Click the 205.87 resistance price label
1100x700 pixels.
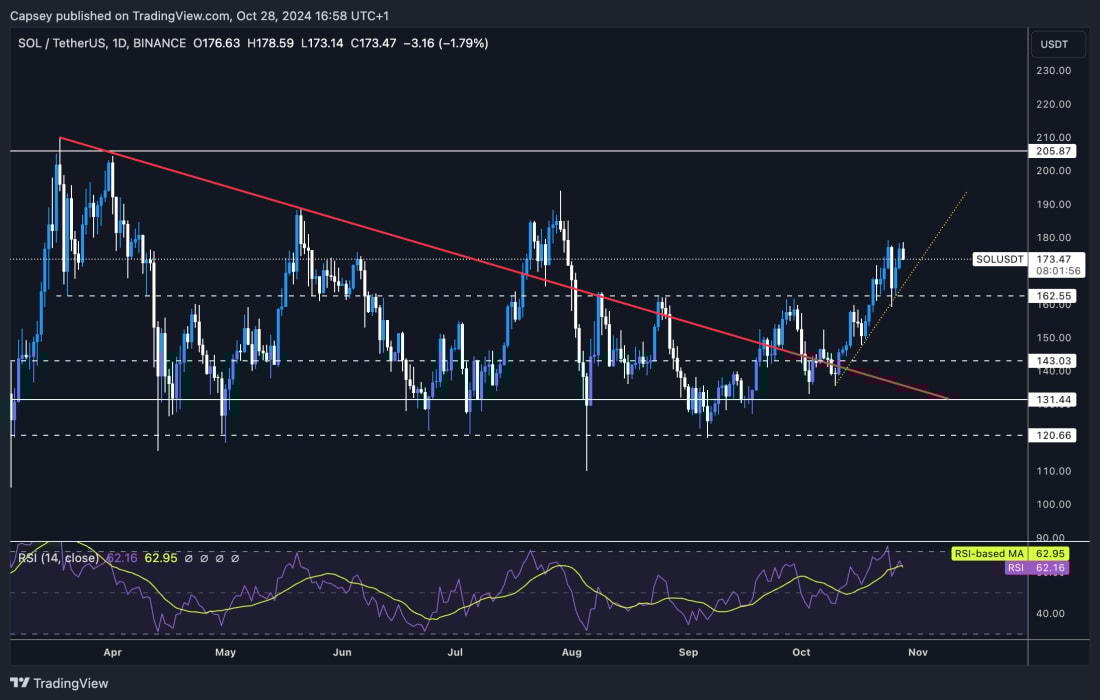tap(1052, 151)
